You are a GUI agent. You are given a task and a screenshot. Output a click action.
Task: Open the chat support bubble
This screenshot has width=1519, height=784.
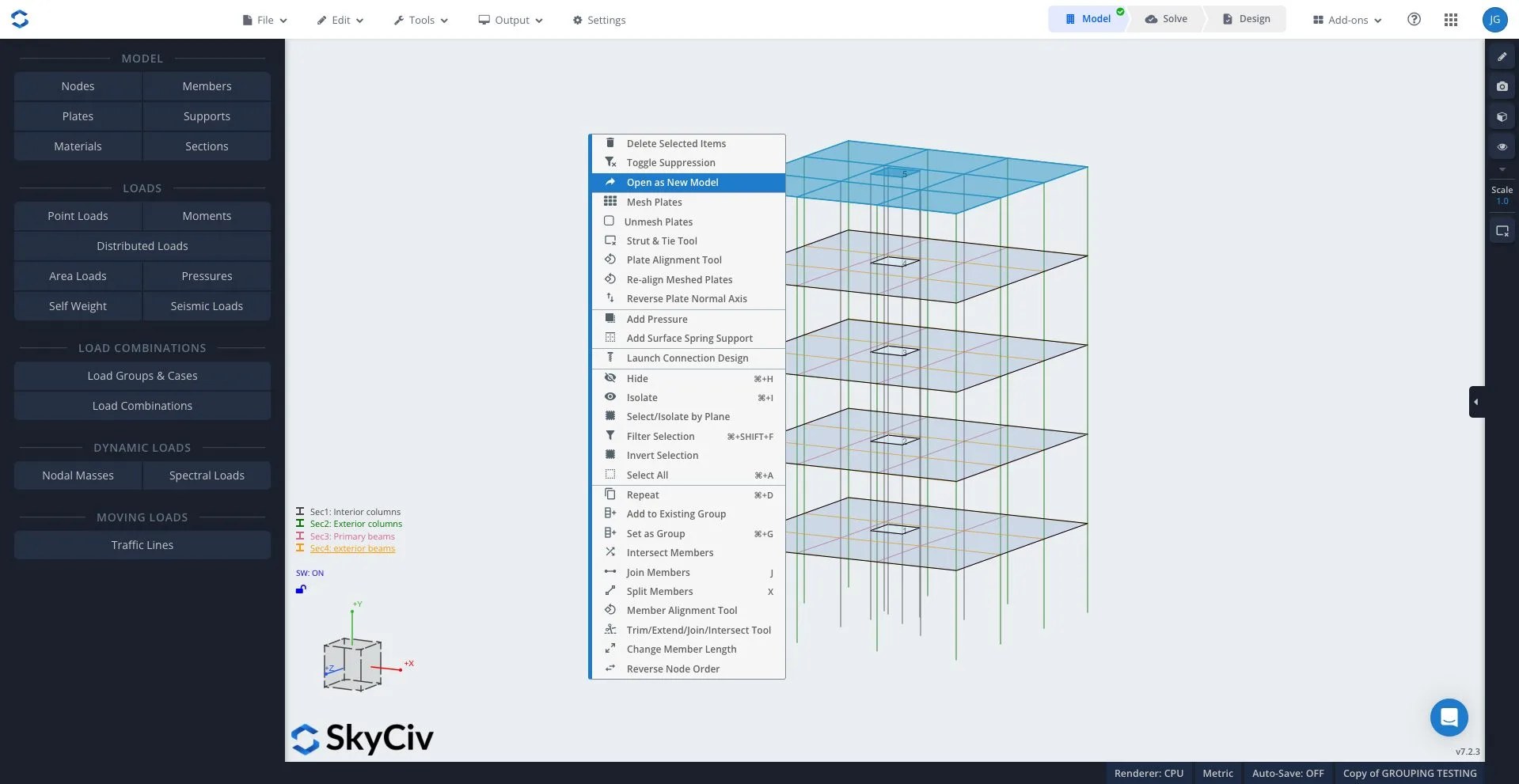pos(1449,718)
